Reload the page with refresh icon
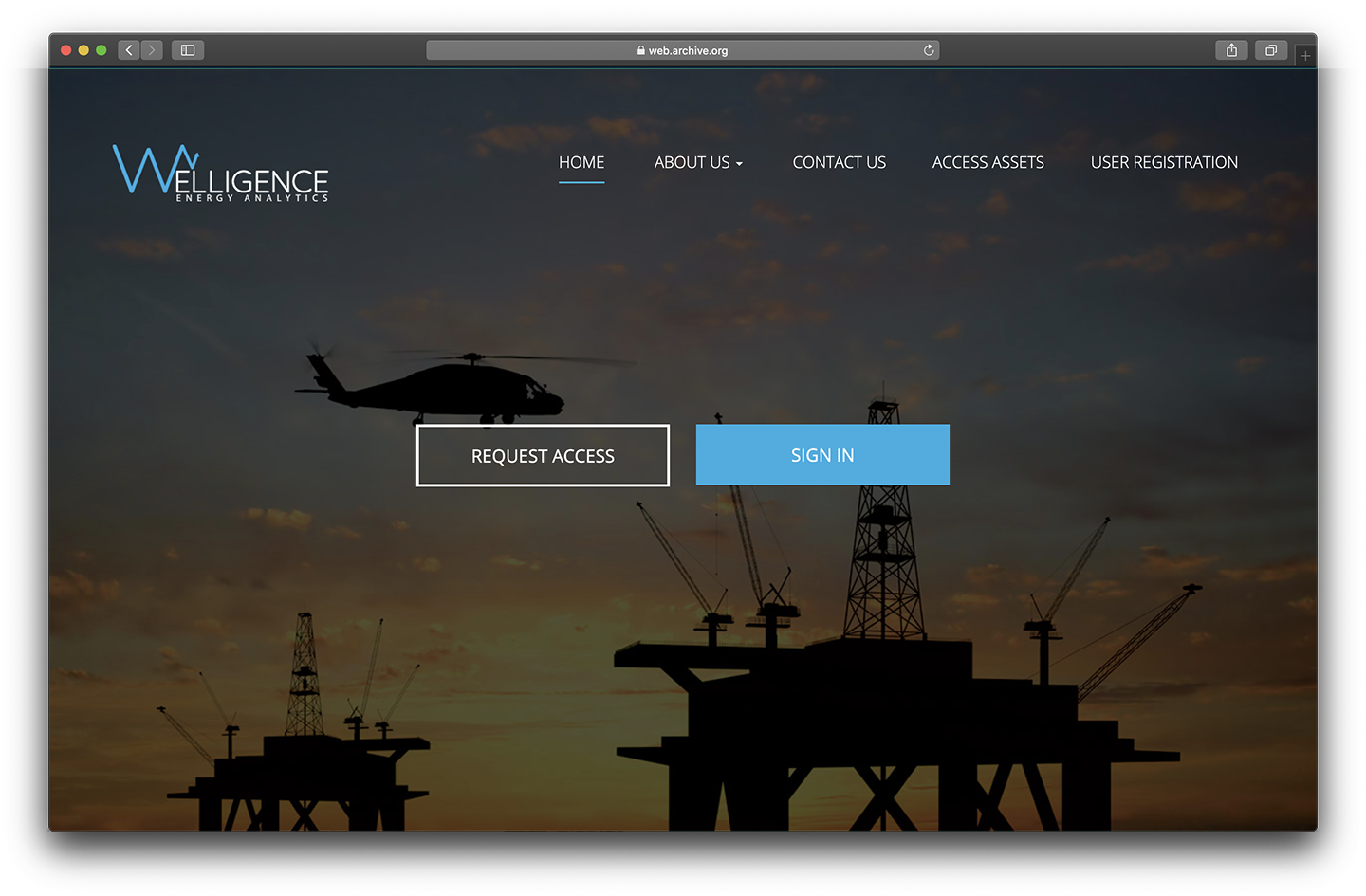The image size is (1366, 896). point(929,50)
